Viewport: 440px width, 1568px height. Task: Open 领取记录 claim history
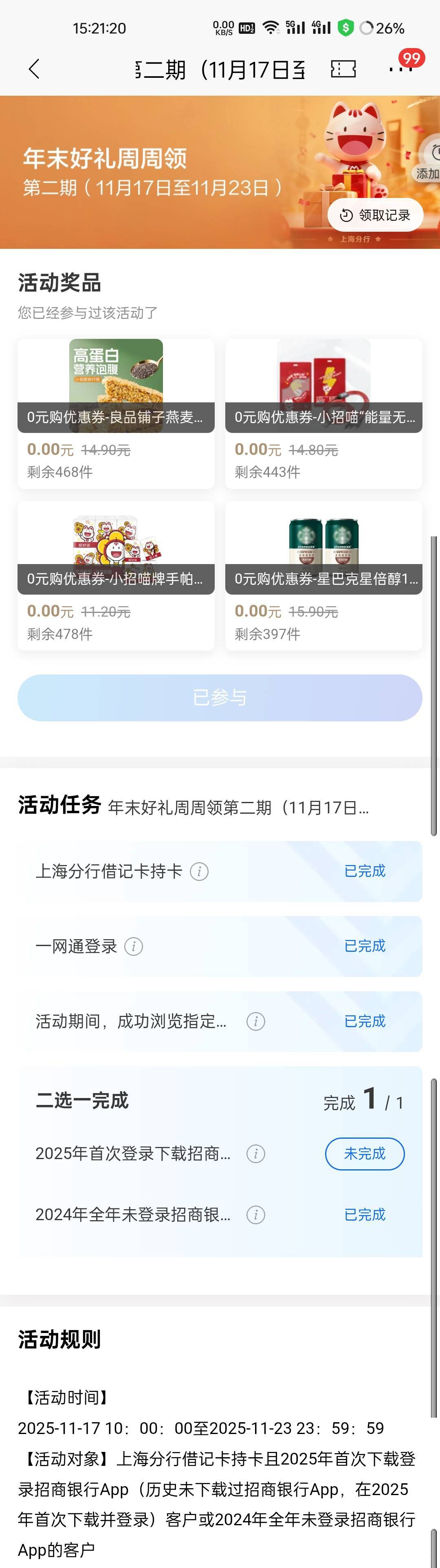click(x=375, y=215)
